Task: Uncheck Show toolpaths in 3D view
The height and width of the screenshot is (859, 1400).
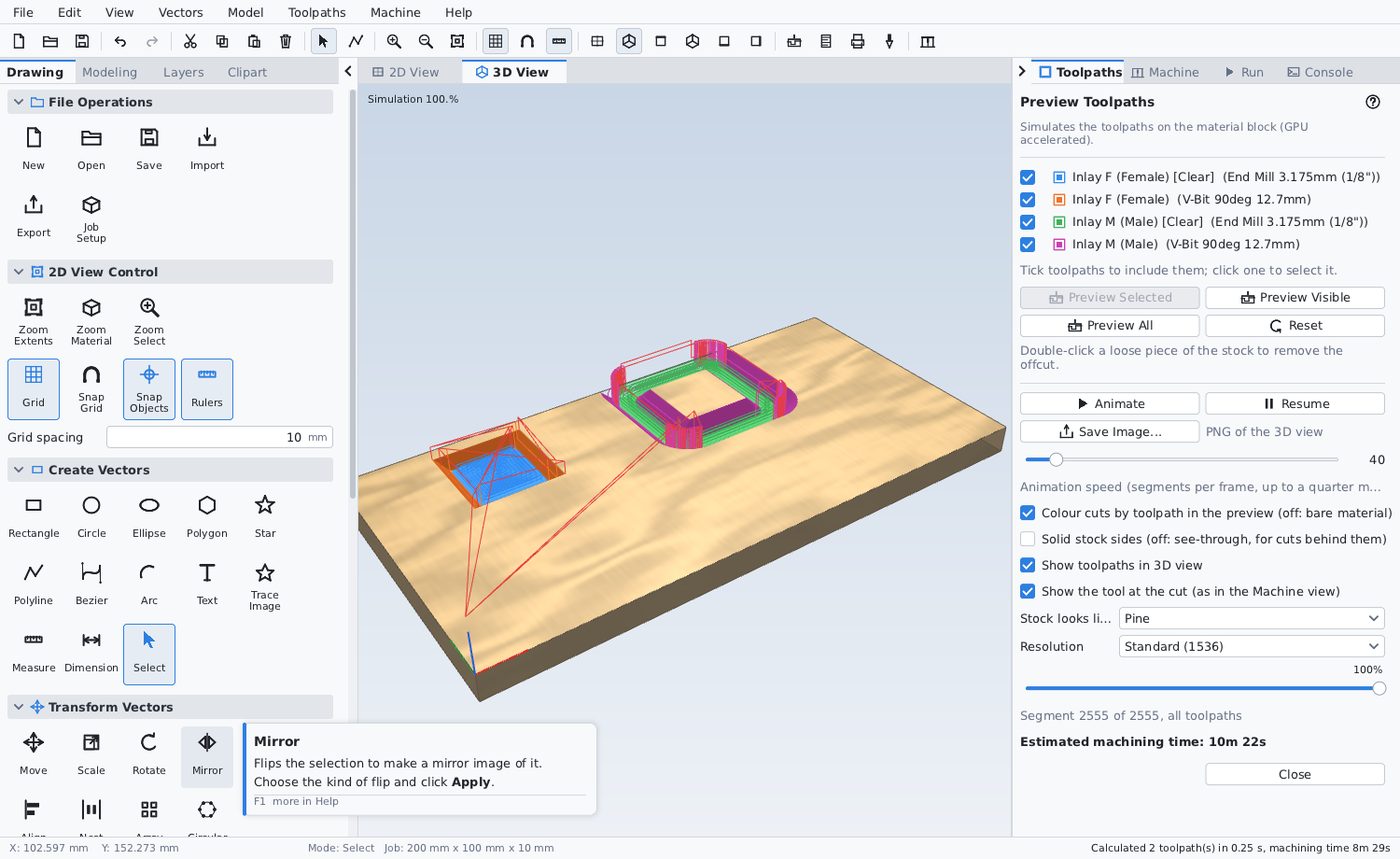Action: tap(1027, 565)
